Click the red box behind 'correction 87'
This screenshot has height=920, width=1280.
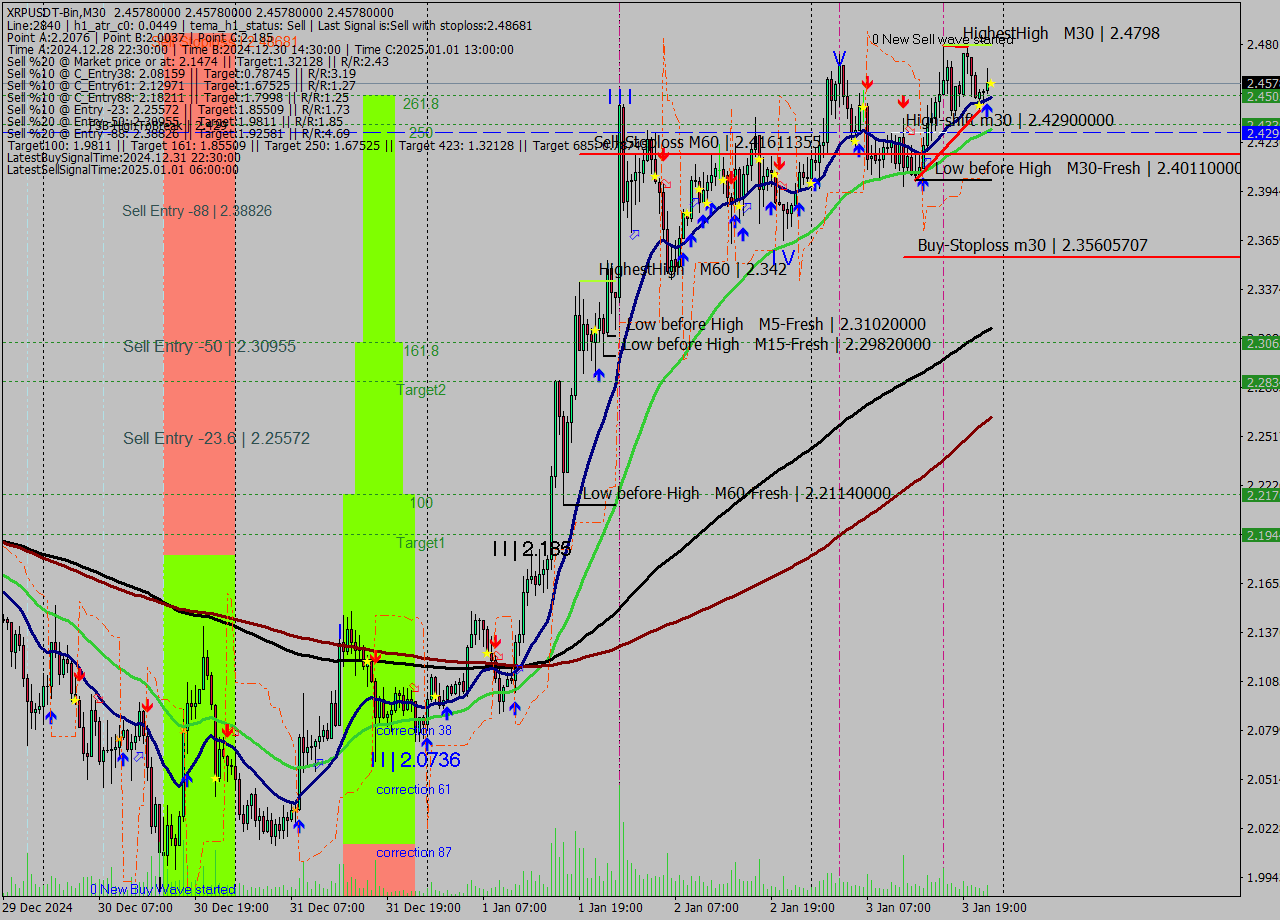click(x=379, y=868)
